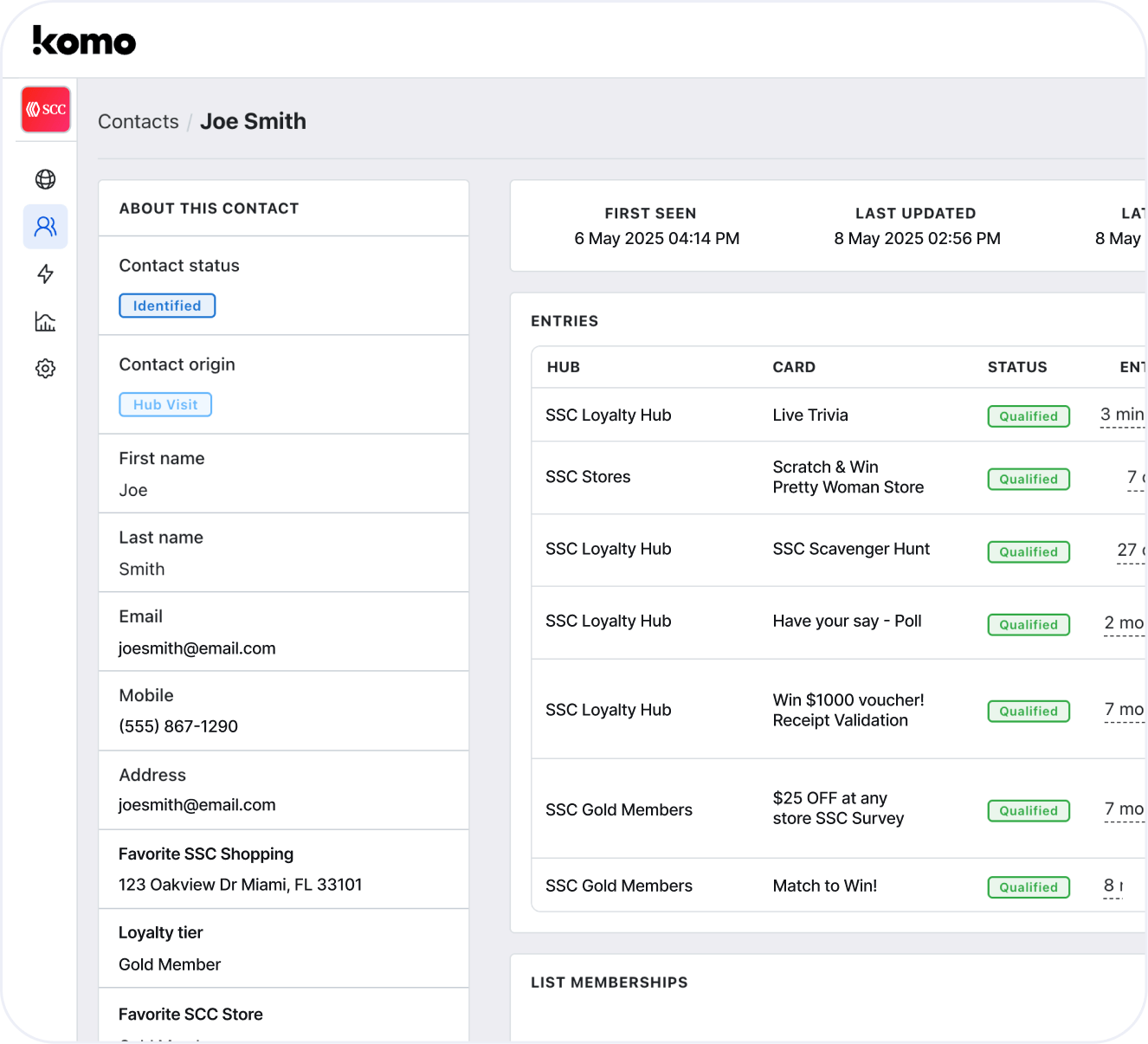Click the 2 mo entered time in Poll row
Screen dimensions: 1148x1044
coord(1124,623)
